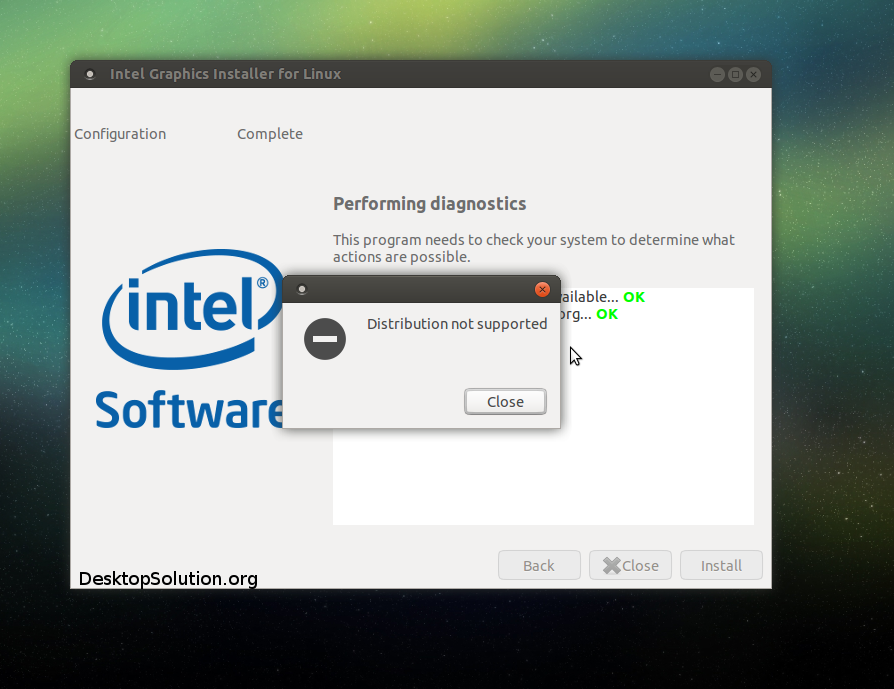Click the Intel Software logo

pyautogui.click(x=190, y=340)
